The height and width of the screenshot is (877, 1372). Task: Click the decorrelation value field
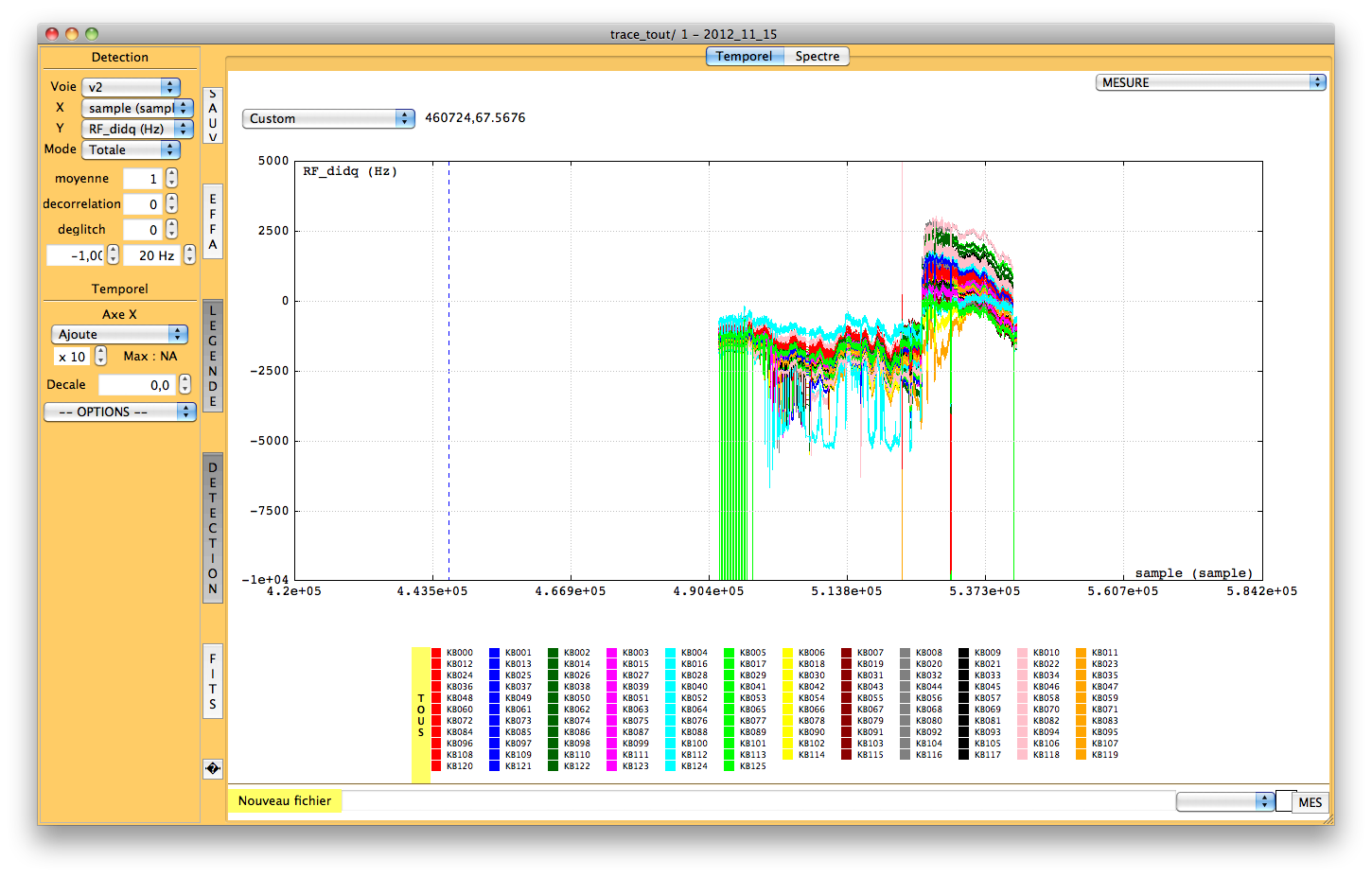coord(143,204)
